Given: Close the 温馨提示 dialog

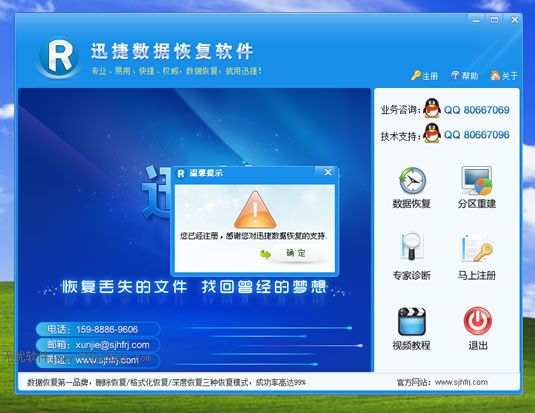Looking at the screenshot, I should coord(328,172).
